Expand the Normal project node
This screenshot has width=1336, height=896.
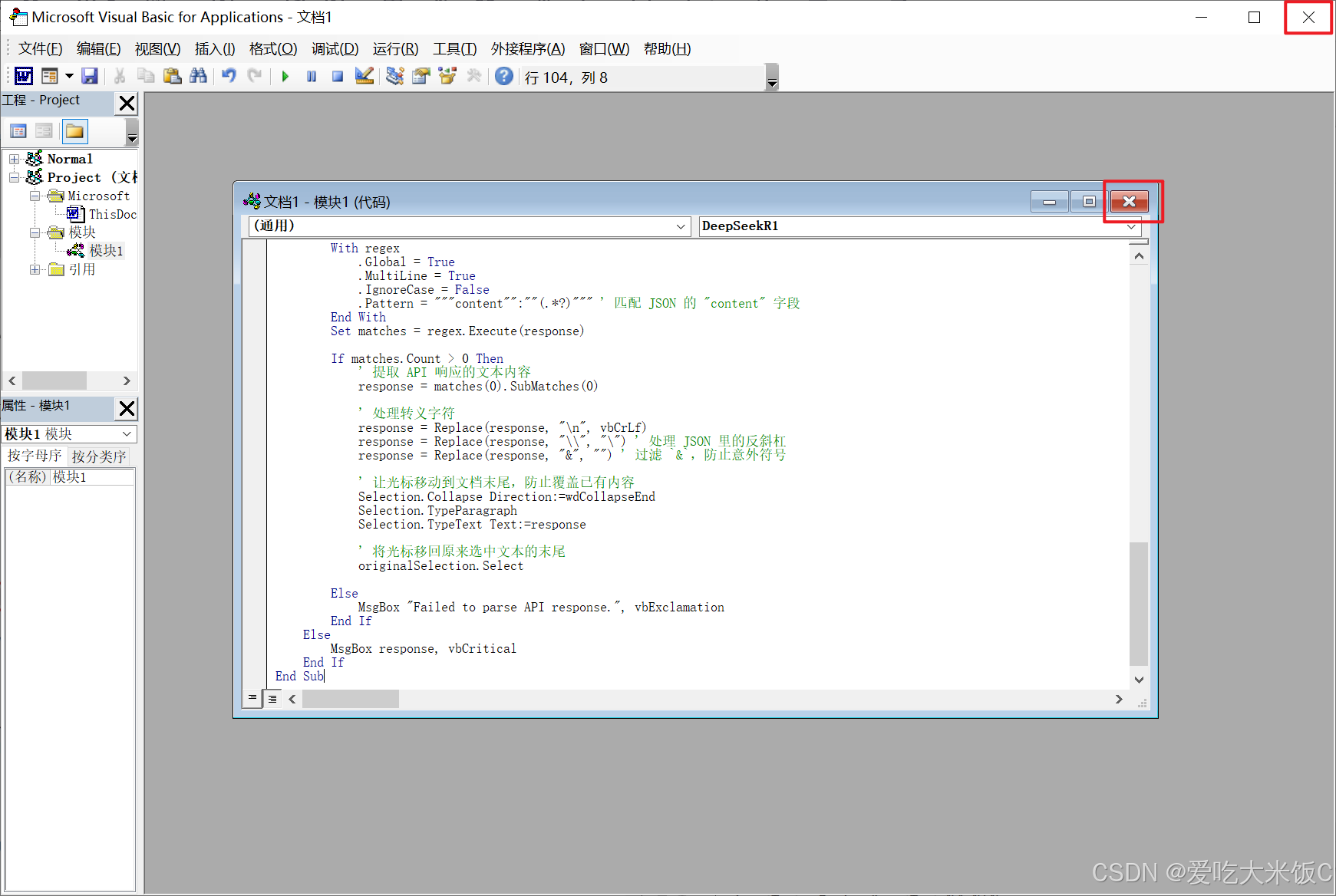tap(14, 160)
